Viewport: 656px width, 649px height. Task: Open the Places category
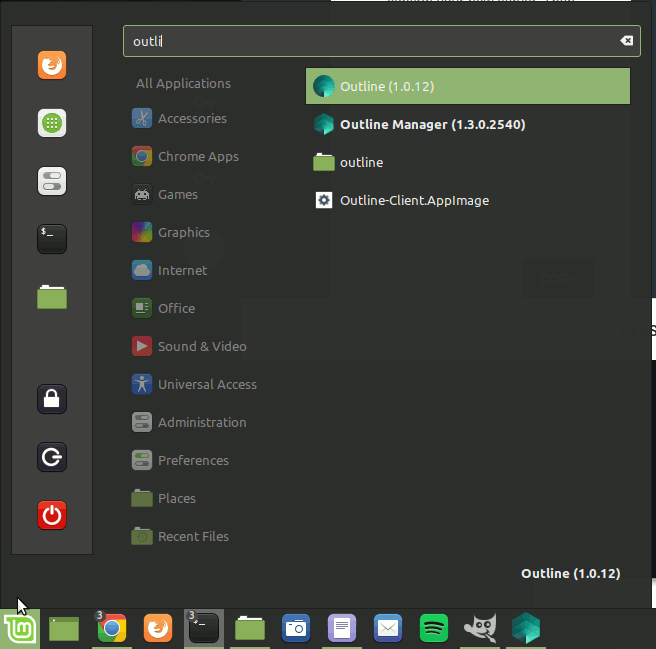point(164,499)
